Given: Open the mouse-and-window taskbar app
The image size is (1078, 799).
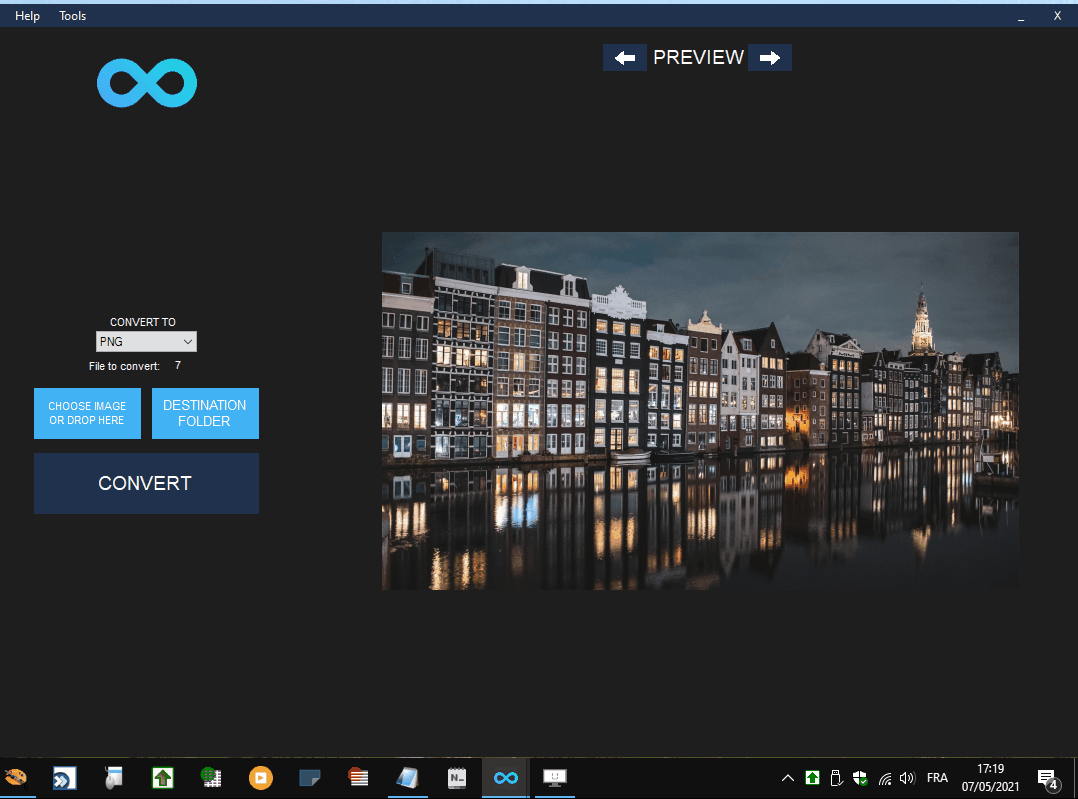Looking at the screenshot, I should pos(113,778).
